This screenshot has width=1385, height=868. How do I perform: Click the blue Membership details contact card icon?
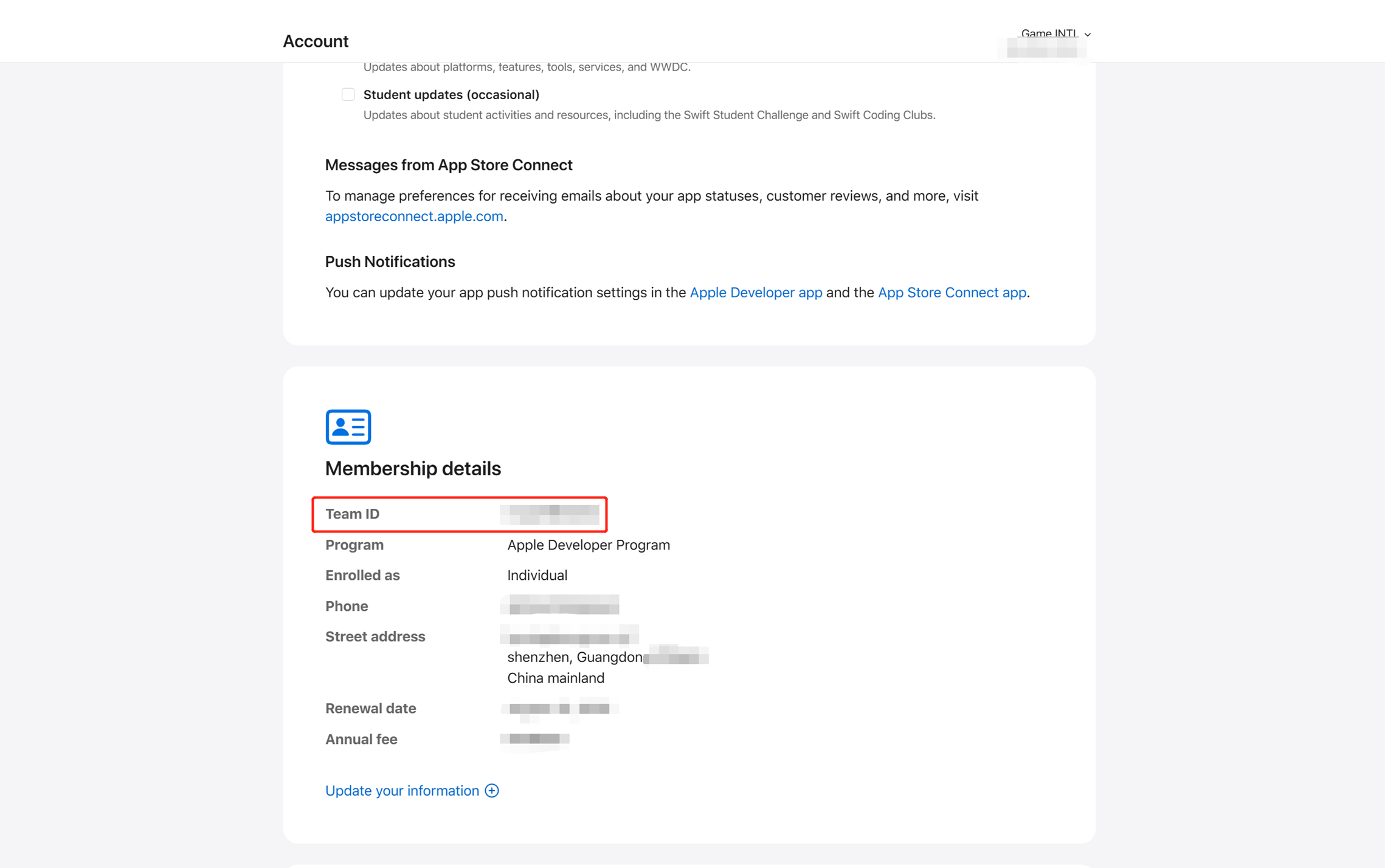[347, 427]
